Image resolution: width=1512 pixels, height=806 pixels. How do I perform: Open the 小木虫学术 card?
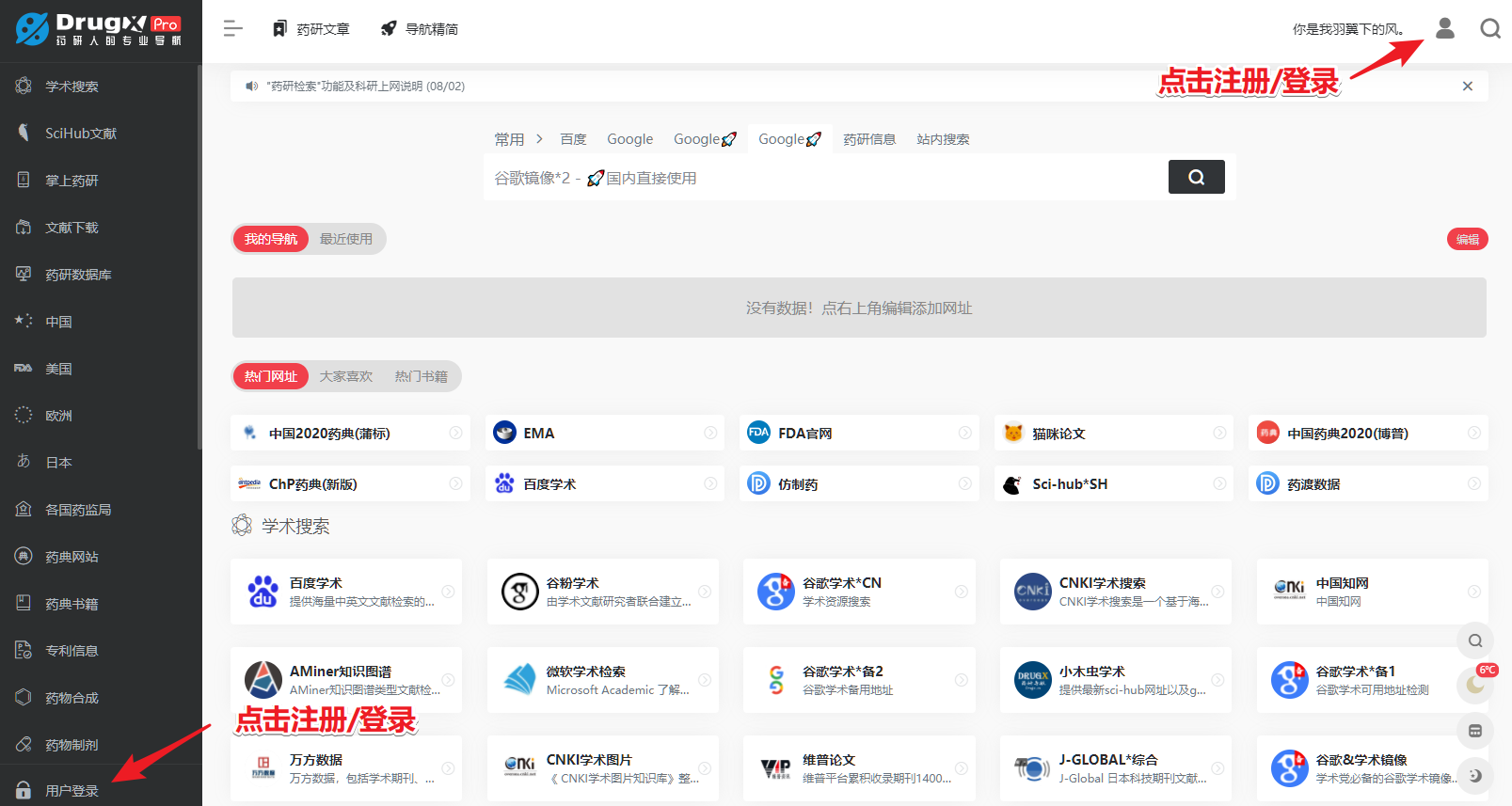[1115, 680]
